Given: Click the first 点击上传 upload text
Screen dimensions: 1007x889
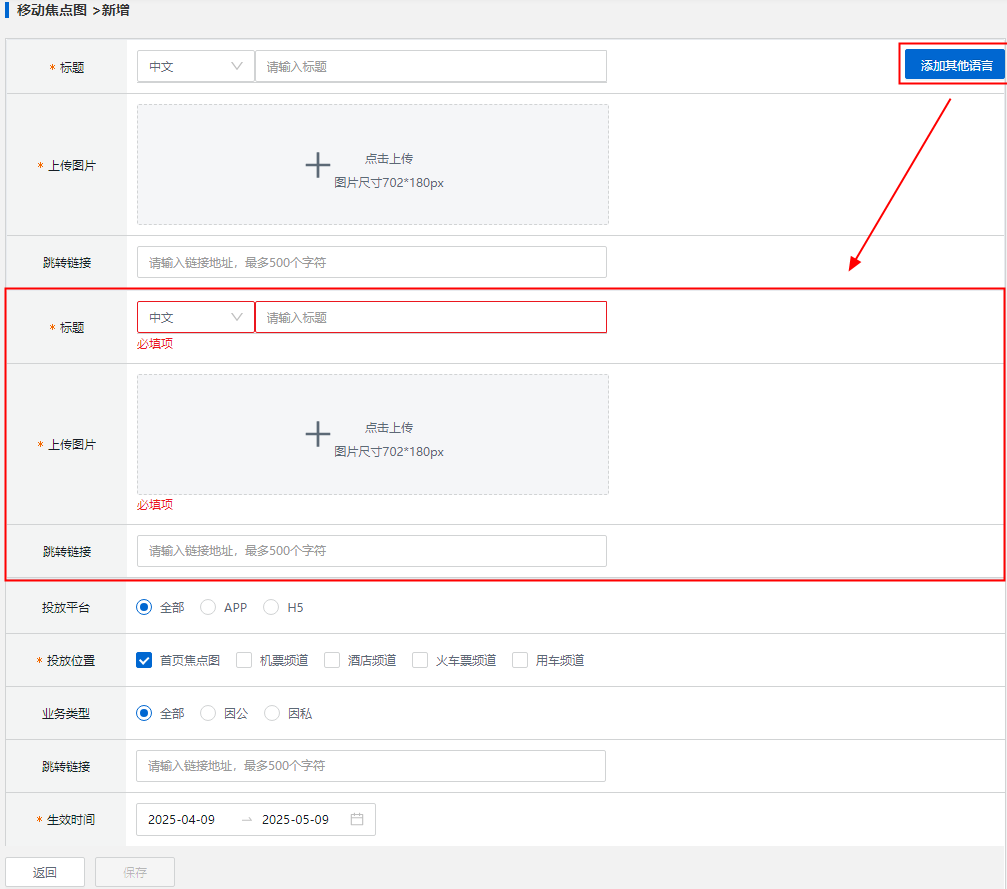Looking at the screenshot, I should pyautogui.click(x=389, y=159).
